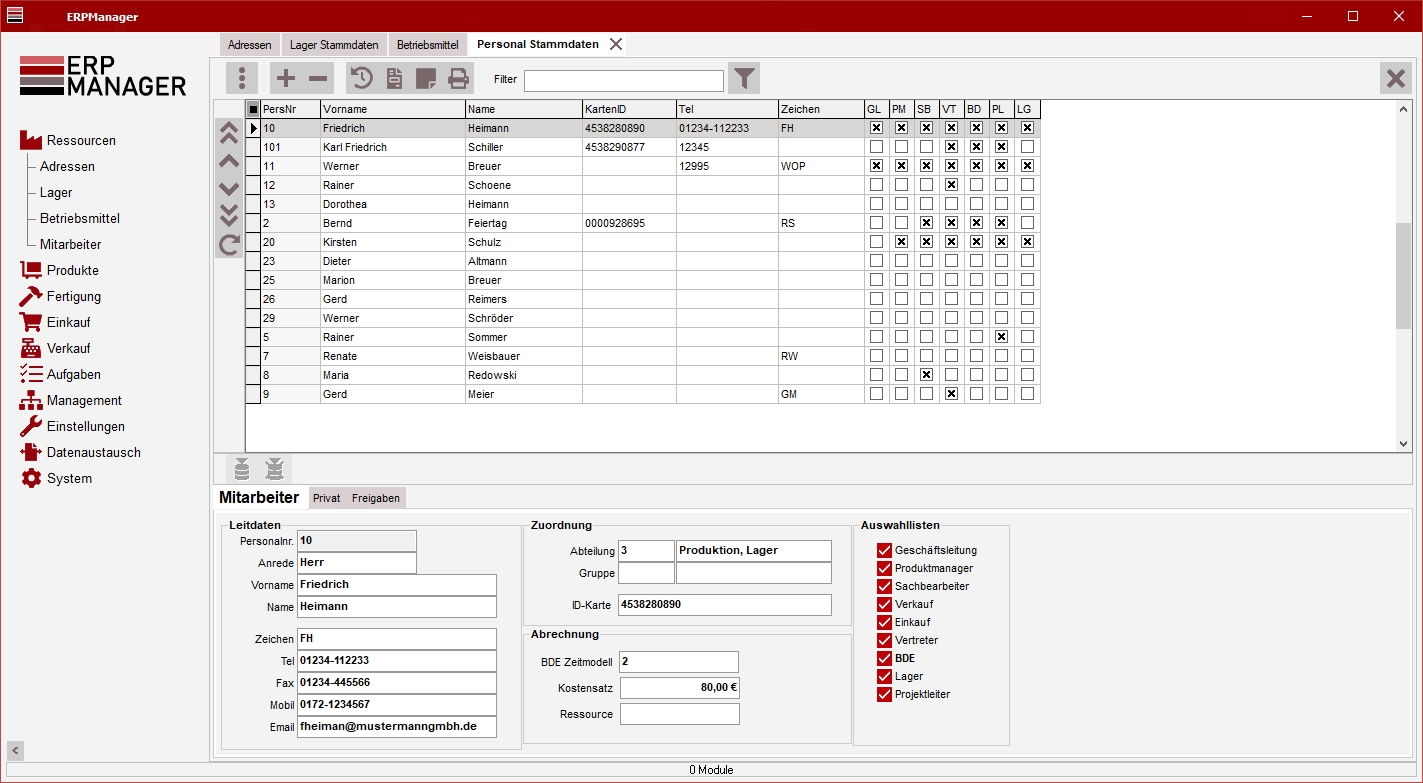Open the hamburger menu in the title bar
This screenshot has width=1423, height=783.
pos(16,16)
